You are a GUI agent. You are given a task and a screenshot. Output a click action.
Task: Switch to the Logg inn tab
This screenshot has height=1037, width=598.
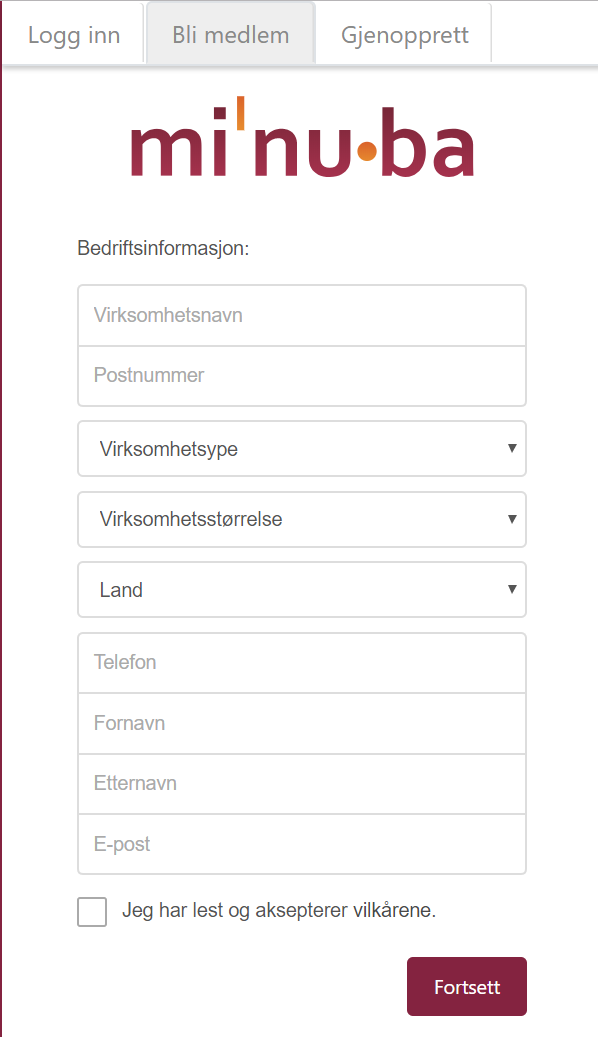click(x=74, y=34)
